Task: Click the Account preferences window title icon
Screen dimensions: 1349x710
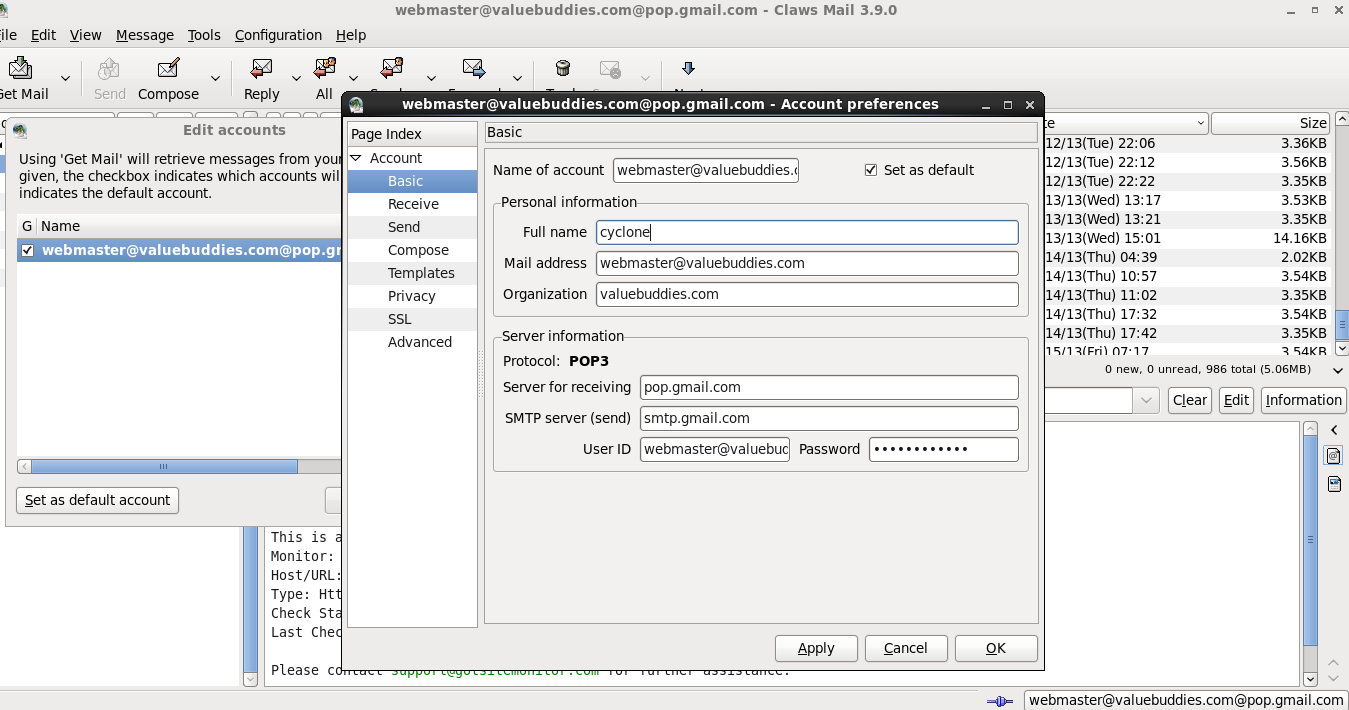Action: 356,104
